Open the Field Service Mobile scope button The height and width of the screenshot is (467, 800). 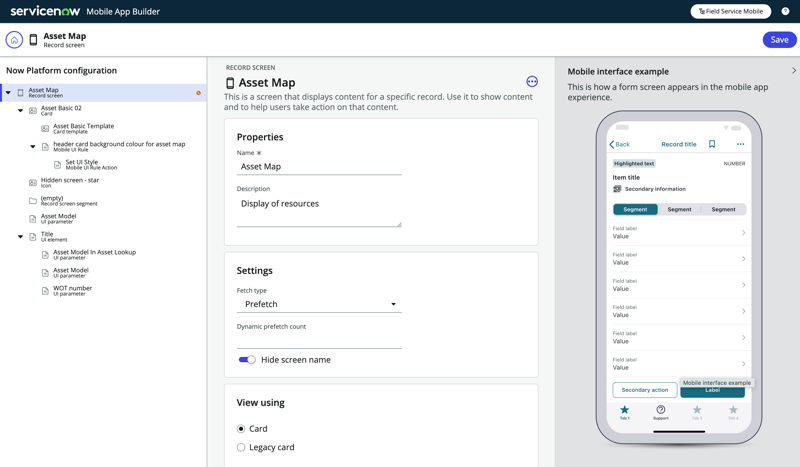tap(731, 11)
